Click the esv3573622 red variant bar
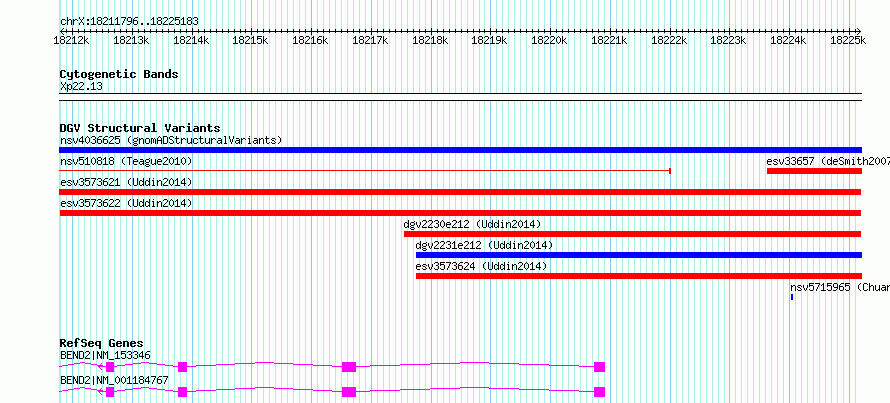The width and height of the screenshot is (890, 403). 460,213
